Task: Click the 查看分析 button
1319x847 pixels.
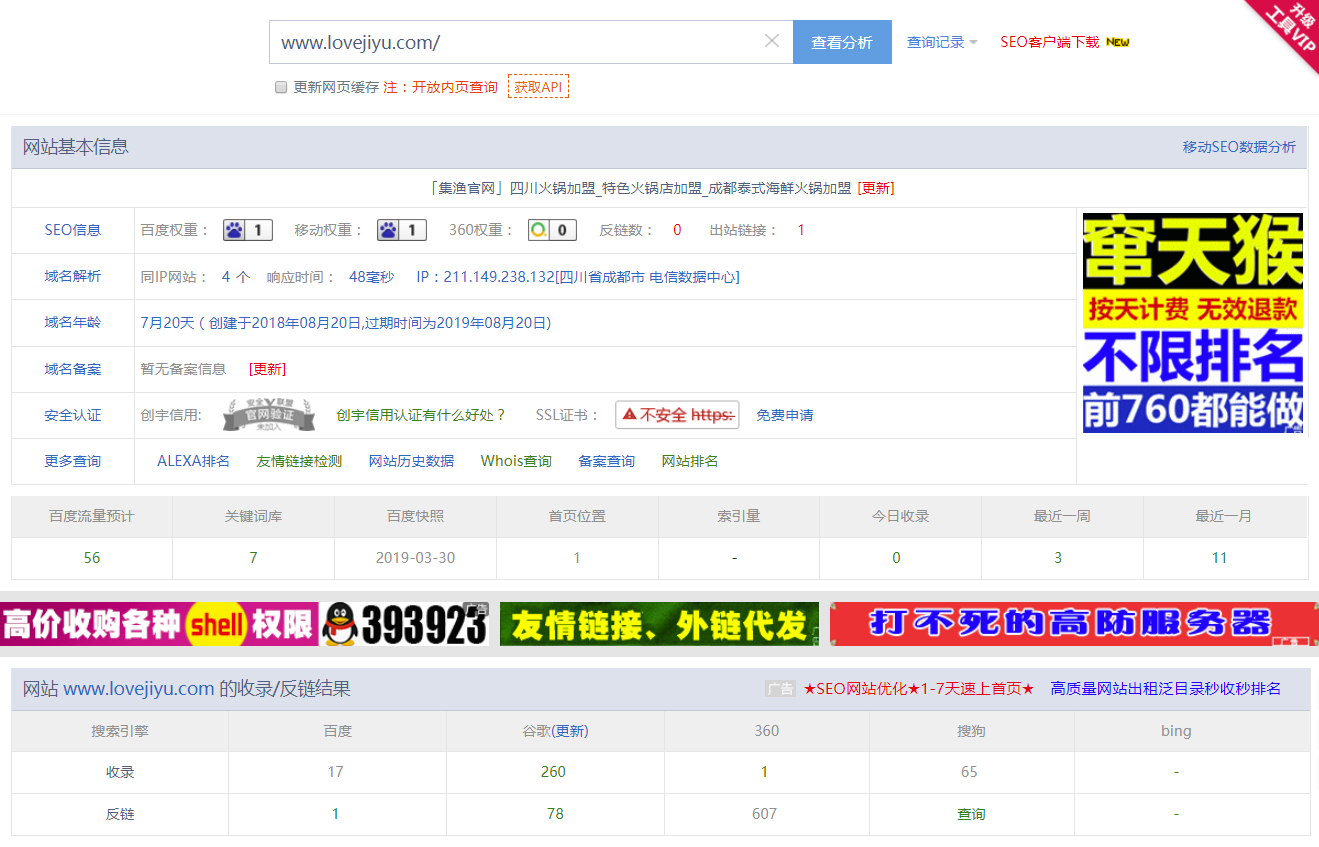Action: point(841,42)
